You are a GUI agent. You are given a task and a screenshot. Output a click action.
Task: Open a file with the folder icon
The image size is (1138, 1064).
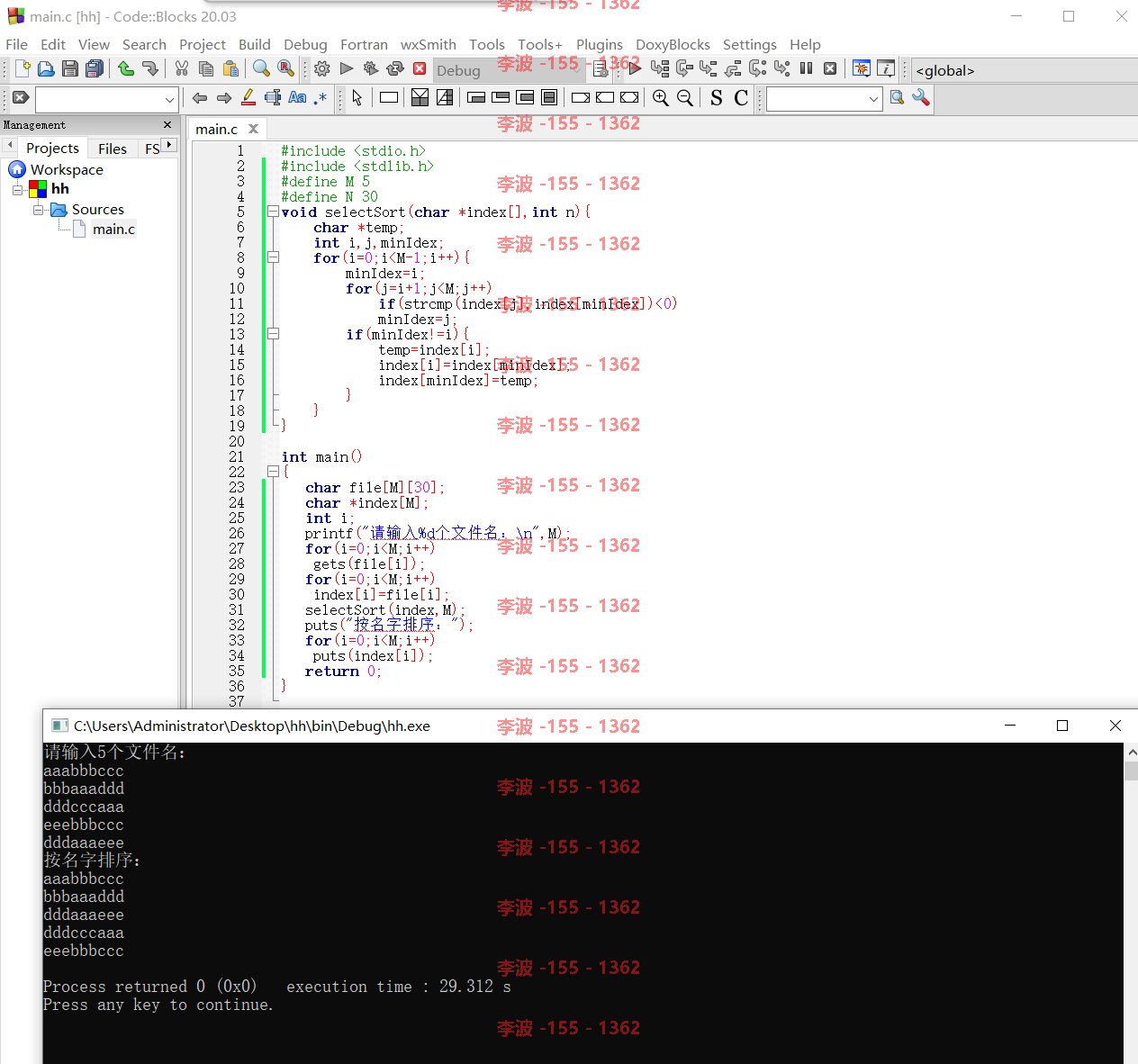[46, 68]
